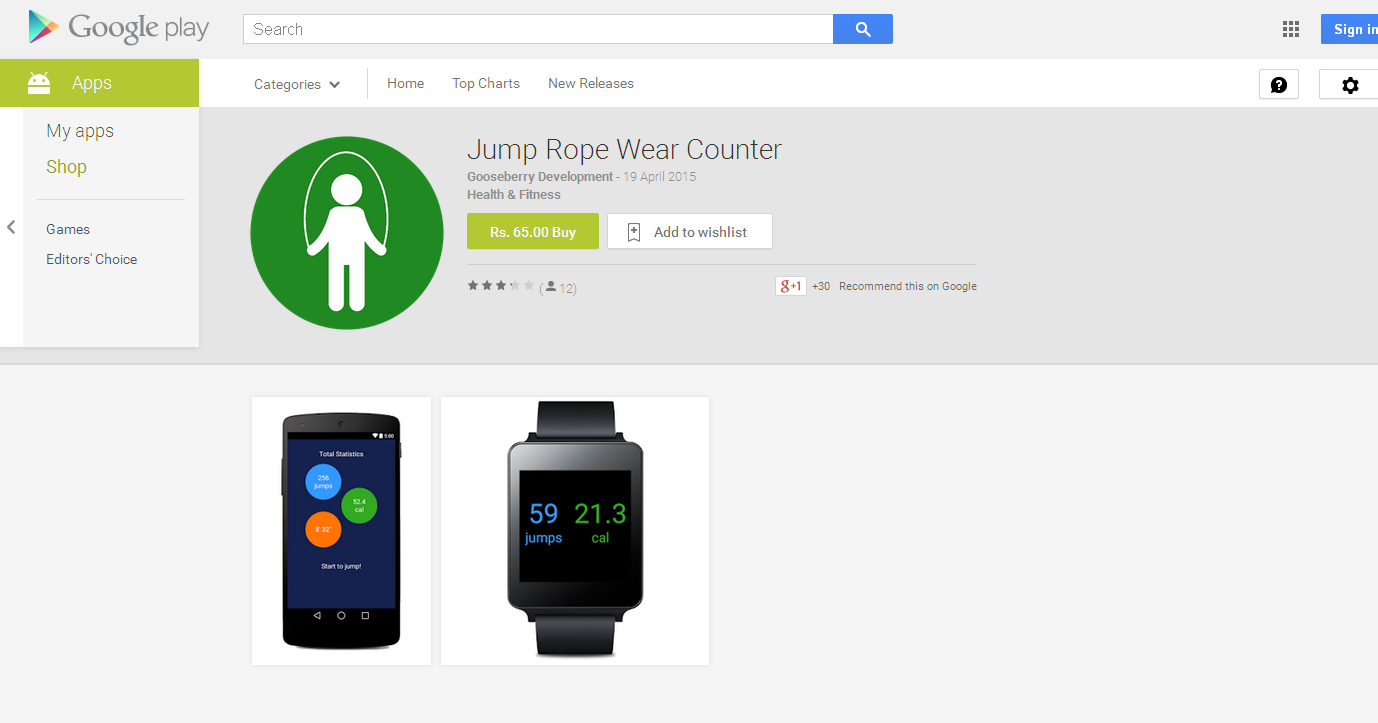
Task: Open the Top Charts tab
Action: (x=486, y=83)
